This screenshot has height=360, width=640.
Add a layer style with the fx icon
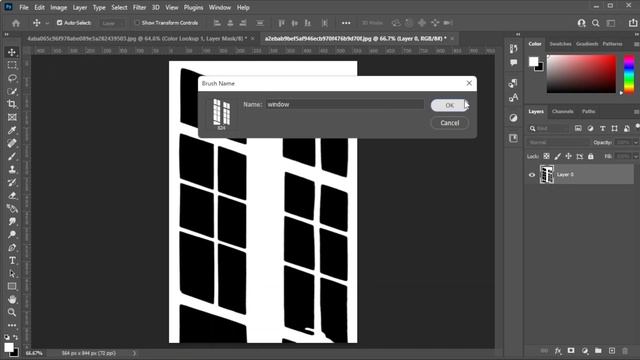coord(558,351)
